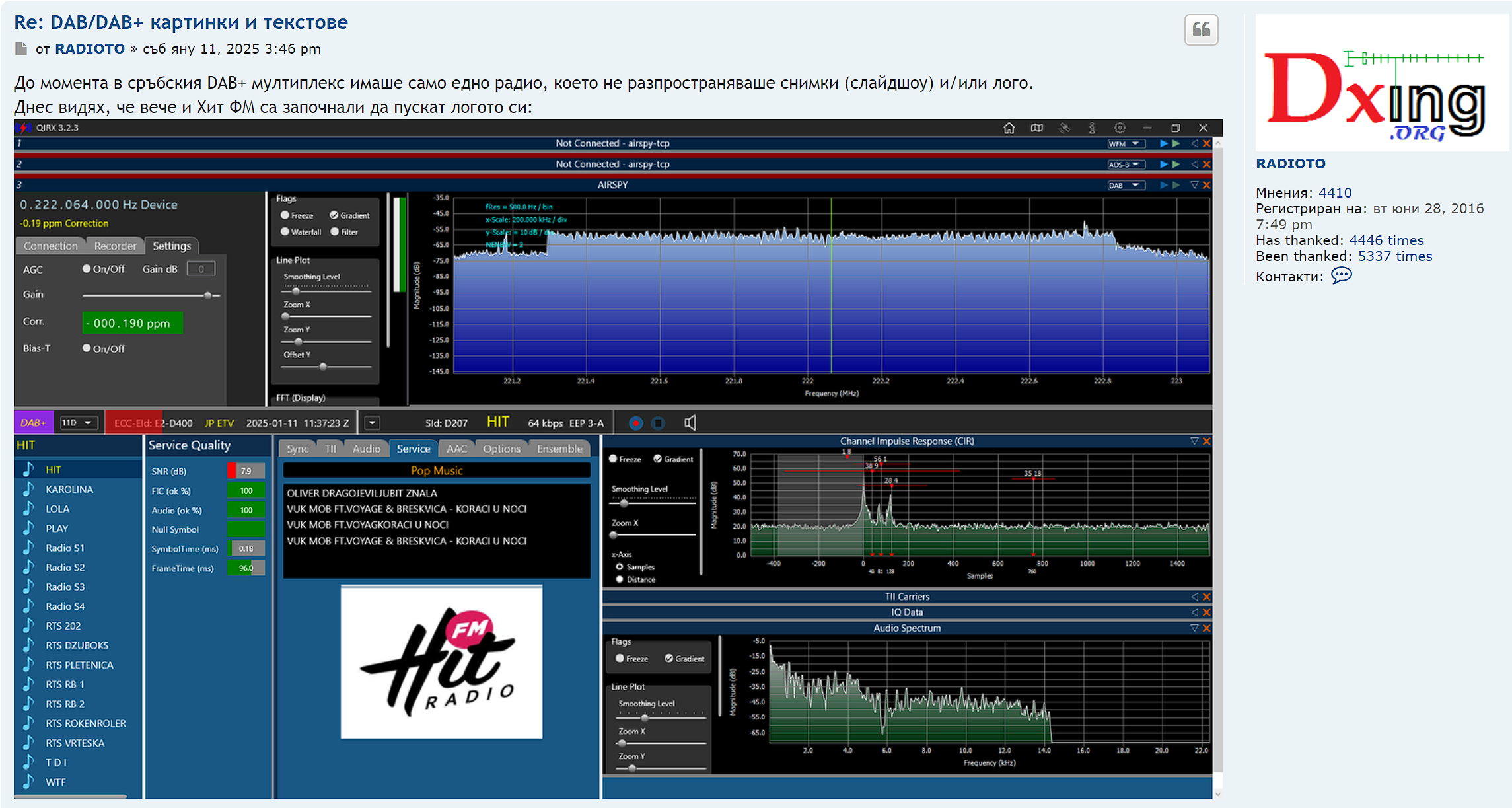Open the map view icon
The image size is (1512, 808).
pos(1037,128)
